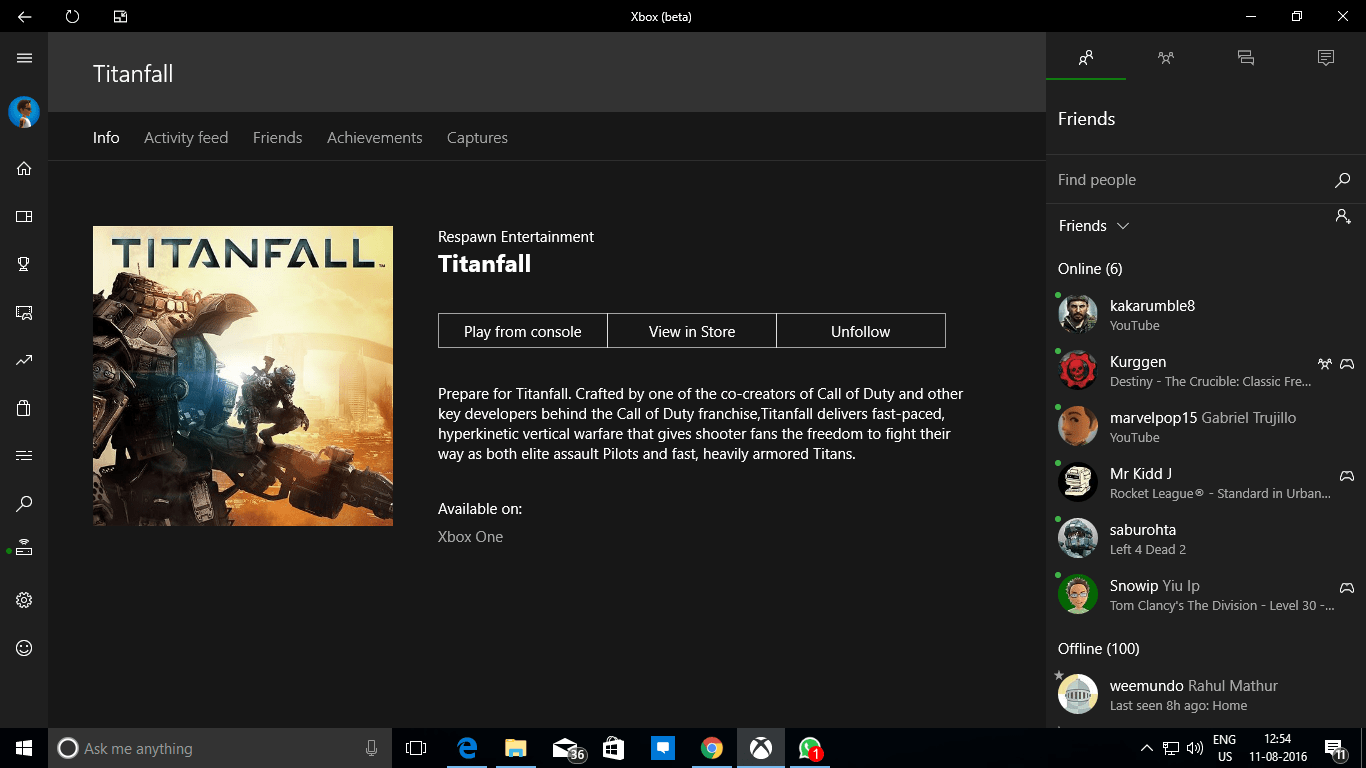Click the Titanfall box art image
The height and width of the screenshot is (768, 1366).
point(243,376)
